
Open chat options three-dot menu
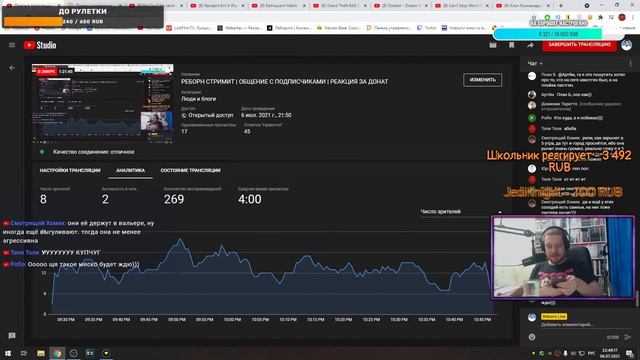(630, 64)
